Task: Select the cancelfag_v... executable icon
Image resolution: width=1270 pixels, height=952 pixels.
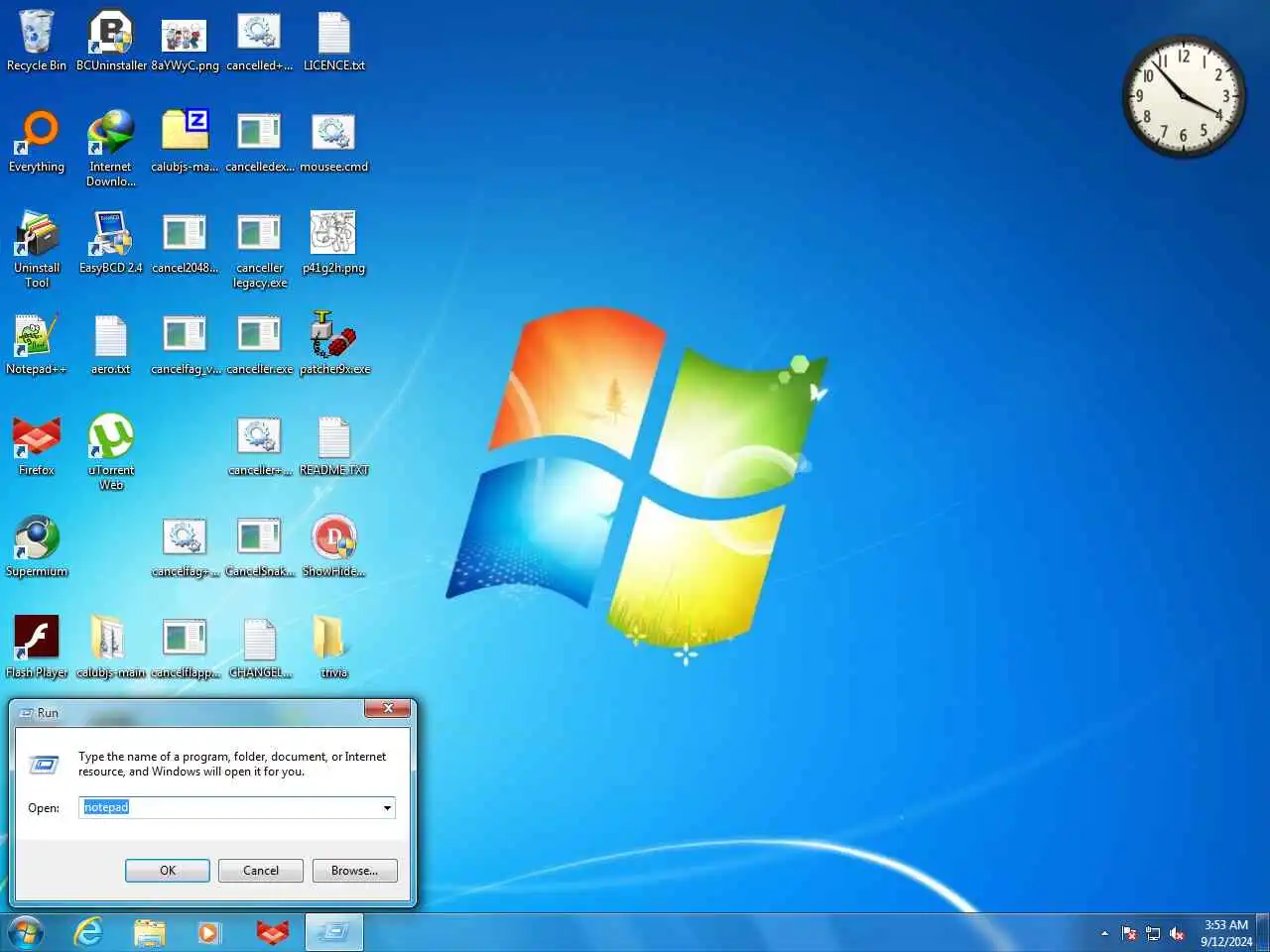Action: tap(185, 345)
